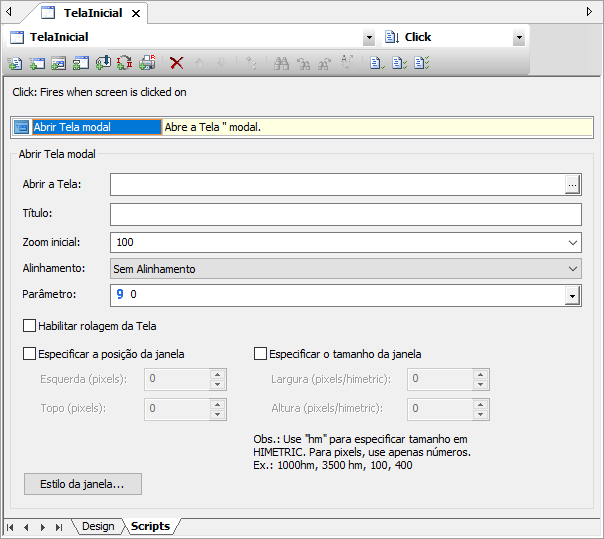Click the compile all triple-check icon
This screenshot has width=604, height=539.
pos(421,63)
